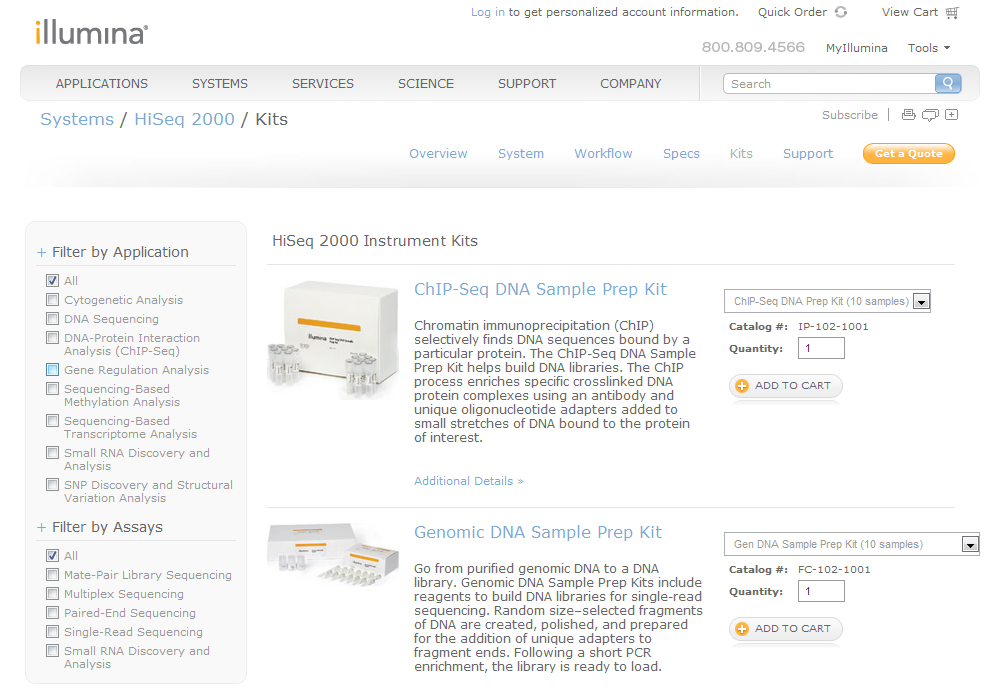
Task: Click the Get a Quote button
Action: (x=909, y=154)
